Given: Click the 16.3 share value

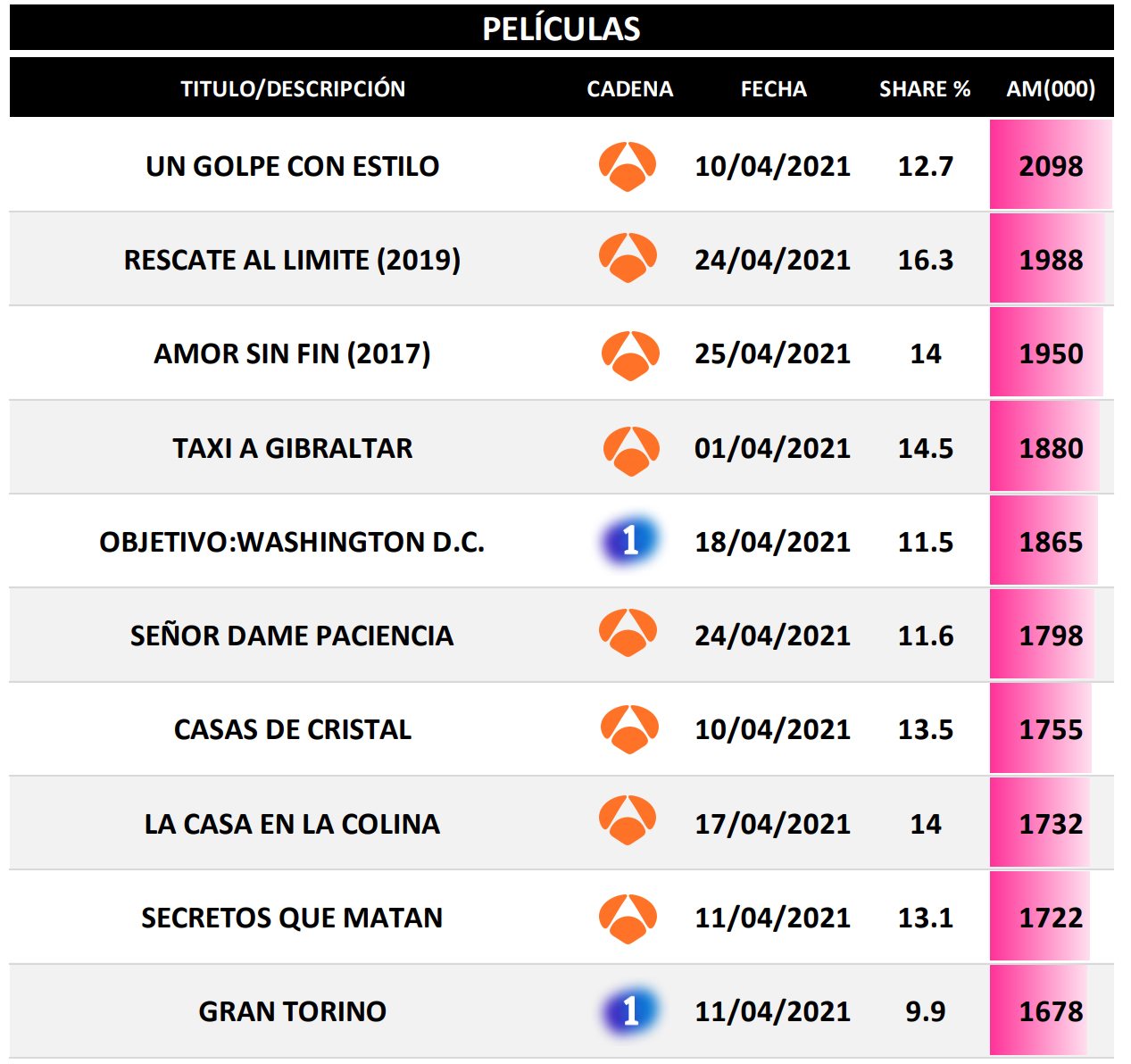Looking at the screenshot, I should [925, 260].
